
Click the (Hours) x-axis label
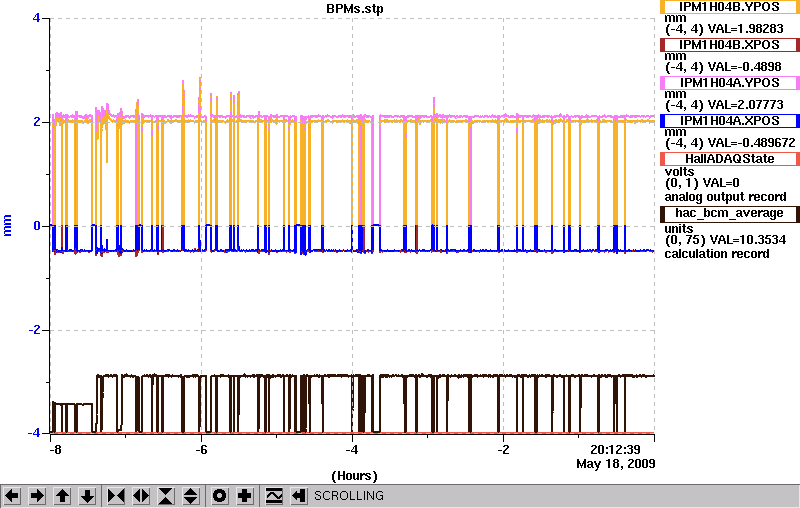pos(354,476)
